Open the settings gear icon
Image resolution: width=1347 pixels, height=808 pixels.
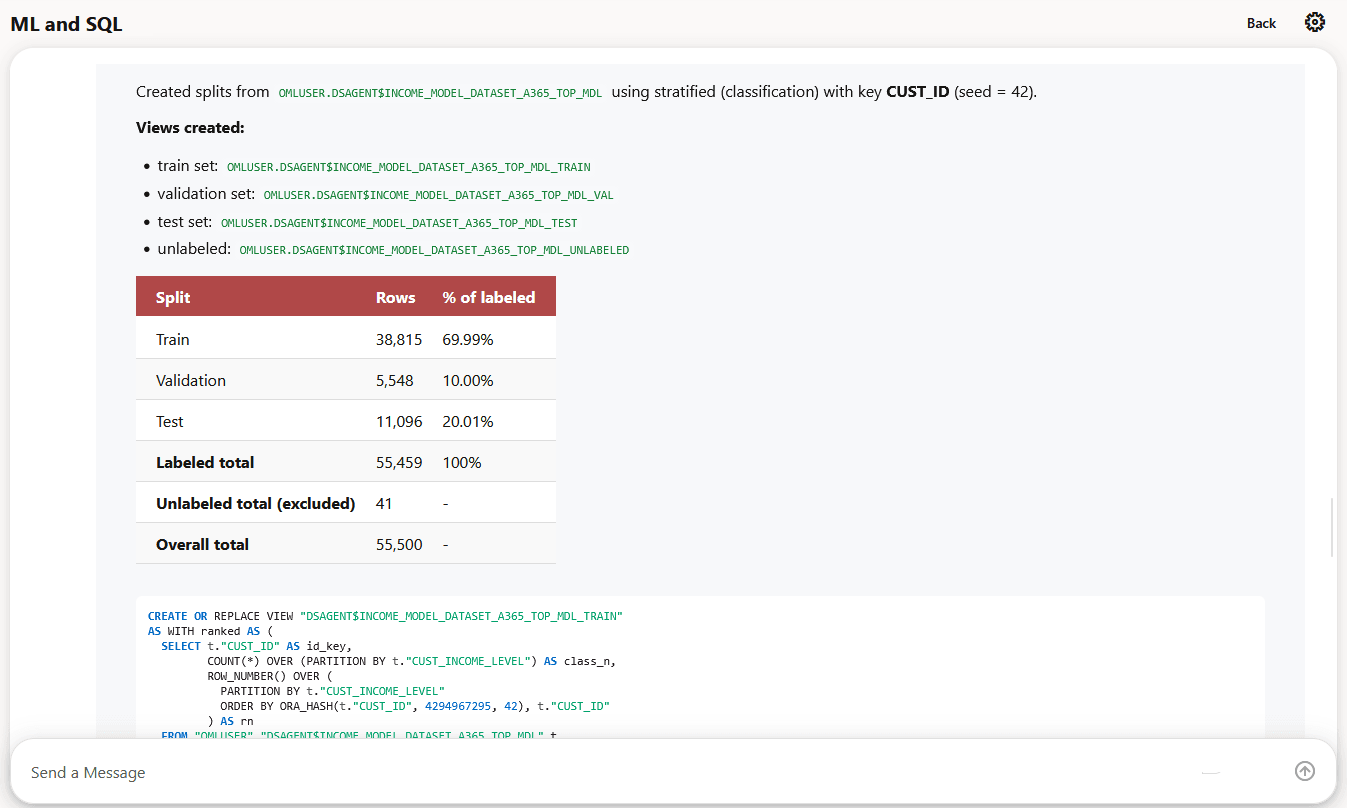(x=1315, y=22)
